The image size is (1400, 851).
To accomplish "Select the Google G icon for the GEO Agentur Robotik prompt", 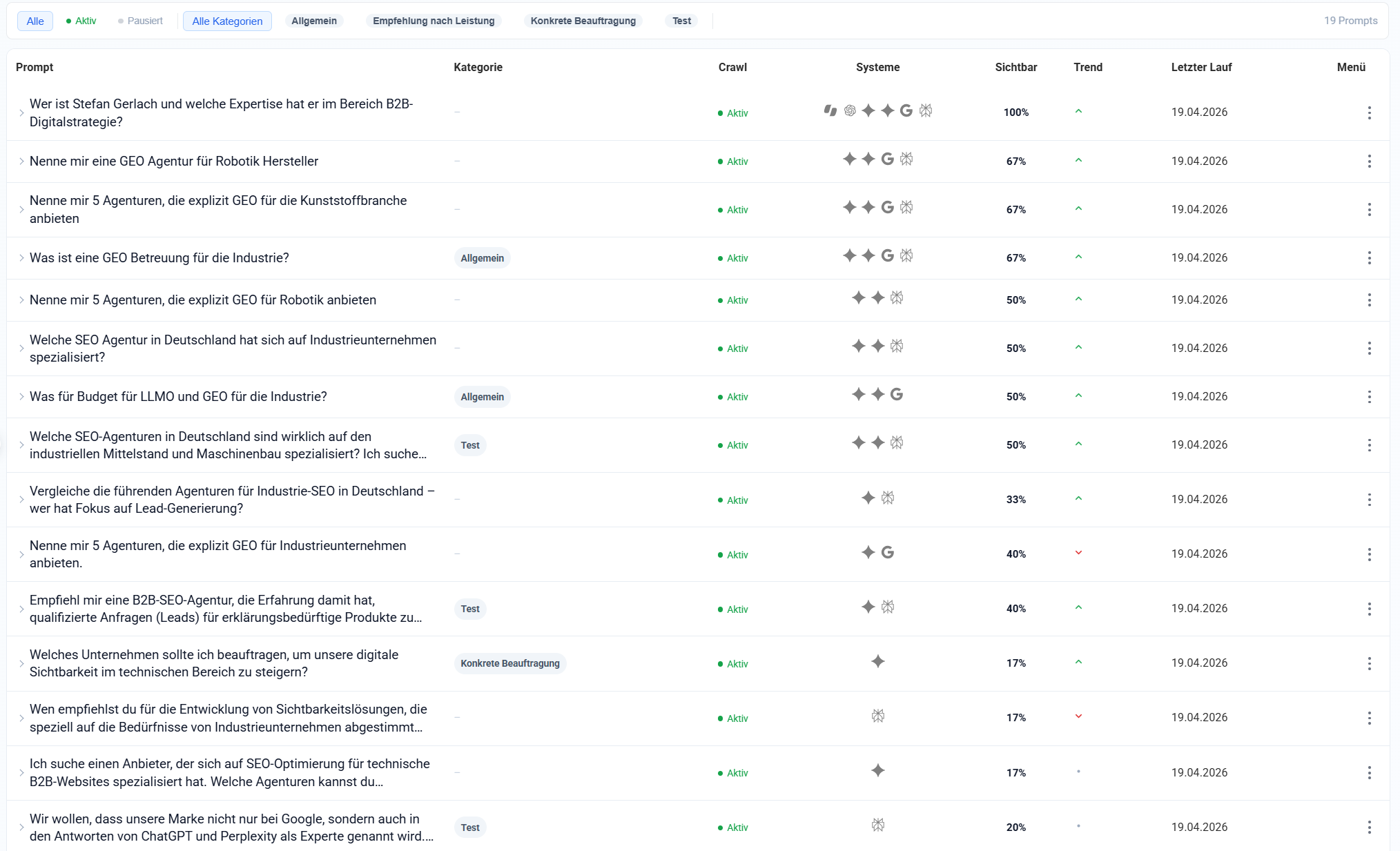I will [888, 159].
